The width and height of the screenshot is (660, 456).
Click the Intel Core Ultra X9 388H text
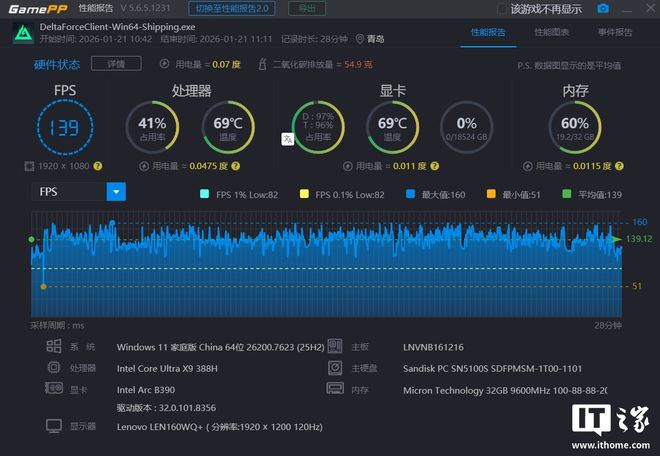click(167, 368)
